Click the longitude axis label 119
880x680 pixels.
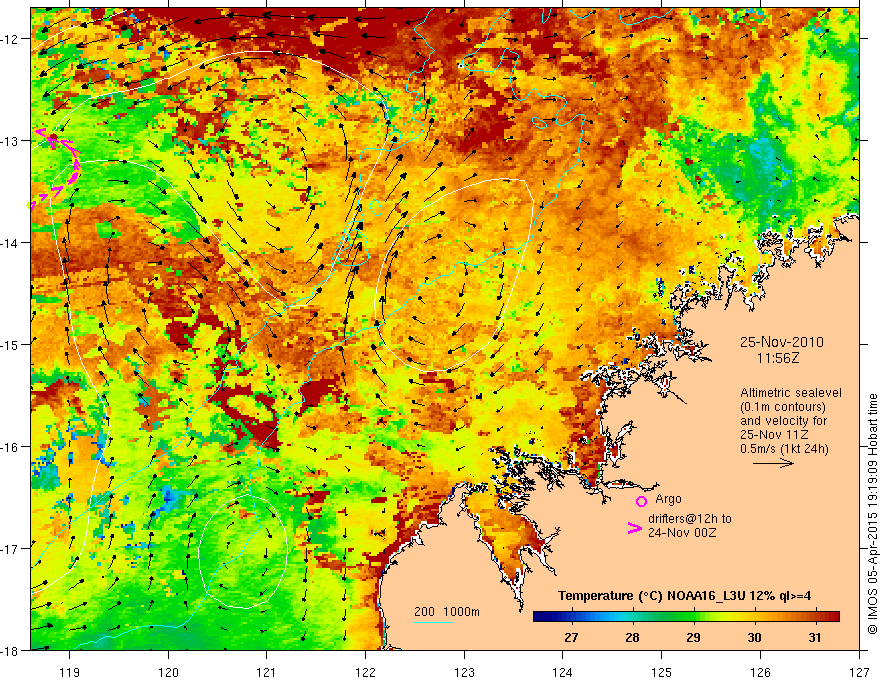pyautogui.click(x=70, y=672)
